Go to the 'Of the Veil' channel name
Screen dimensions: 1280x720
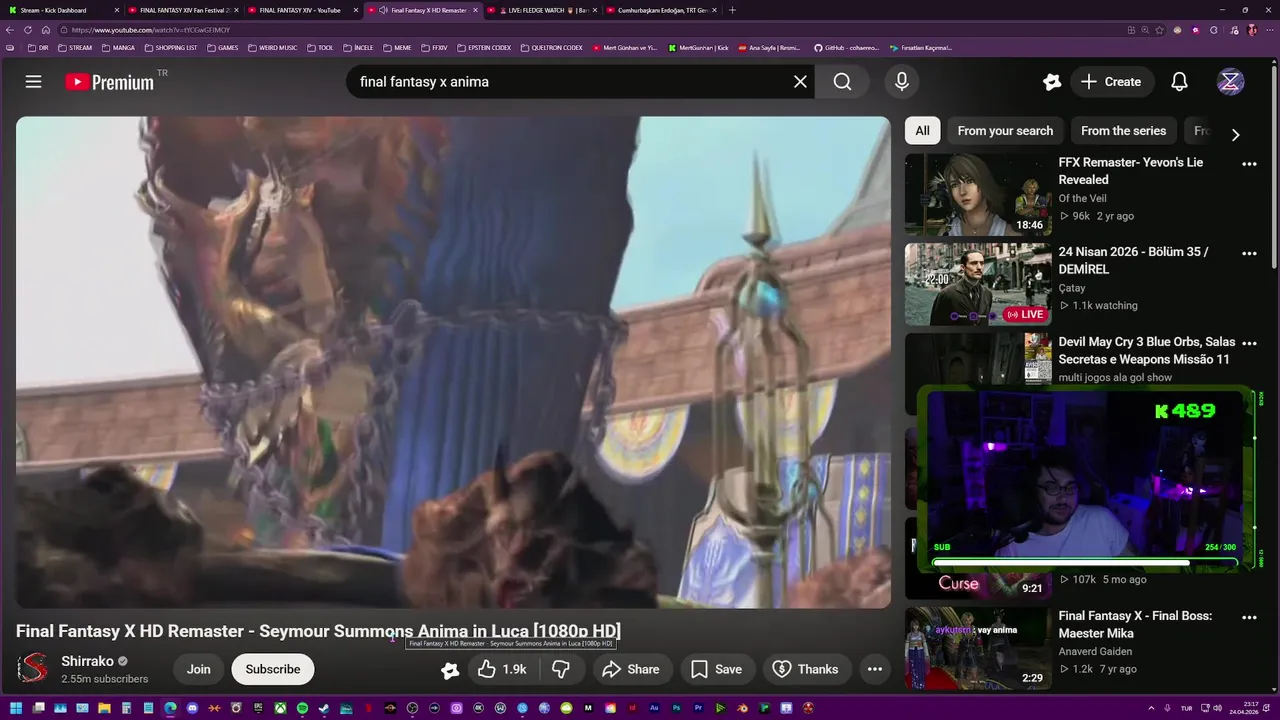pos(1082,198)
